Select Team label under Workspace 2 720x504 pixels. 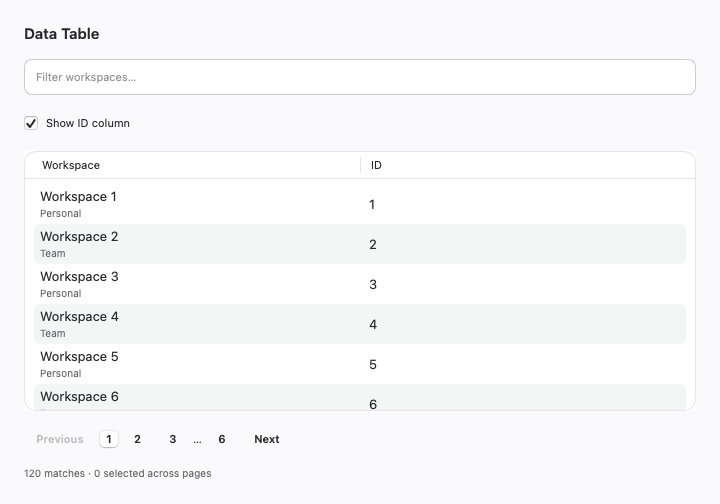[53, 253]
